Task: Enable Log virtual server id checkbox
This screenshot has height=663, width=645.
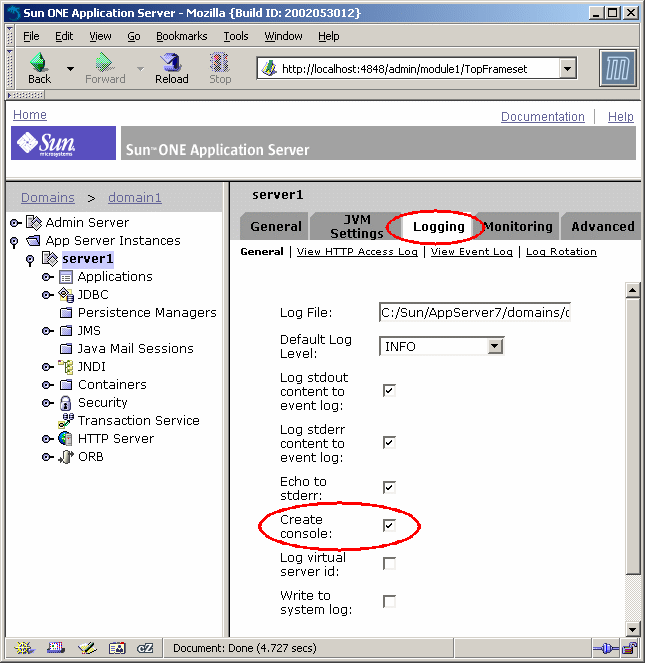Action: pyautogui.click(x=389, y=563)
